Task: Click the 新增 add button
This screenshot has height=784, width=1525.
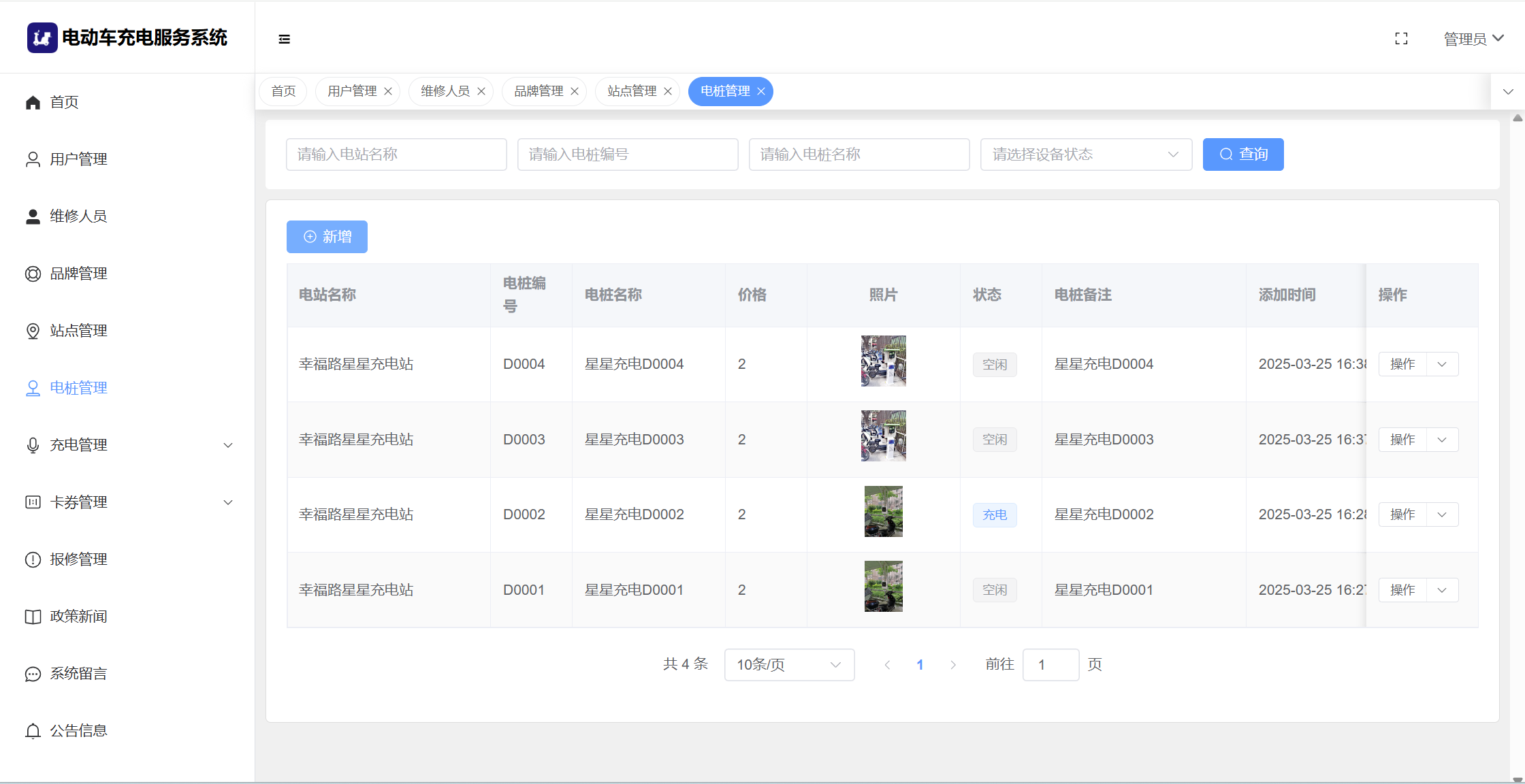Action: point(327,237)
